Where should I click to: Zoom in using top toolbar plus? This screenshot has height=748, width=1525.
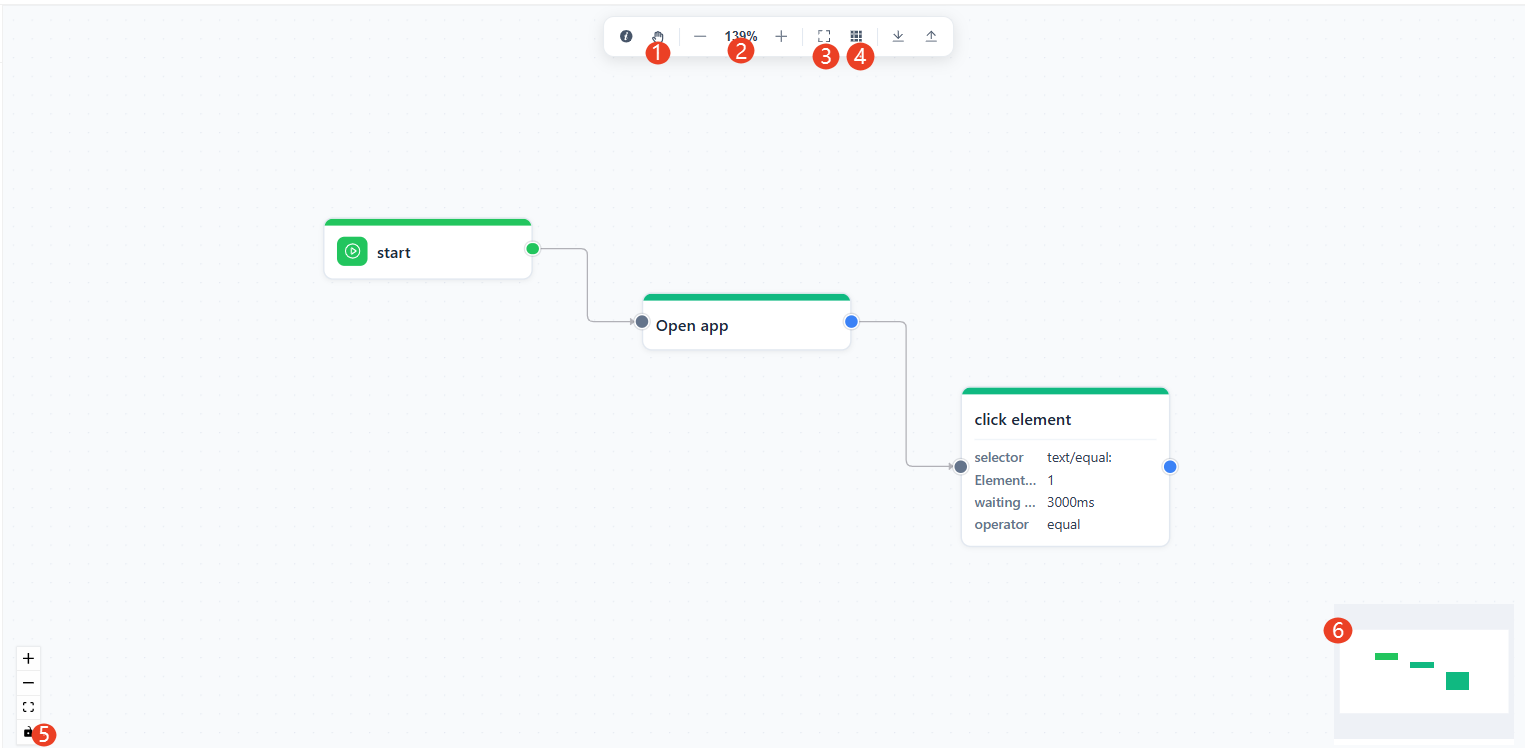[x=781, y=36]
